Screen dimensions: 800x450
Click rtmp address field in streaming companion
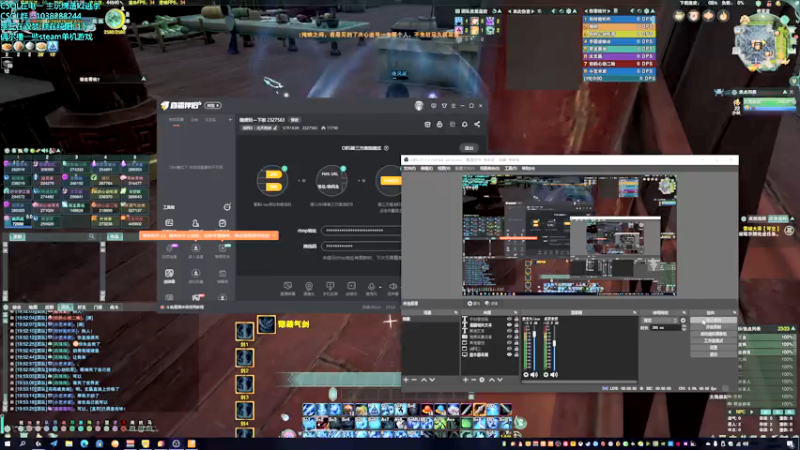click(x=362, y=230)
